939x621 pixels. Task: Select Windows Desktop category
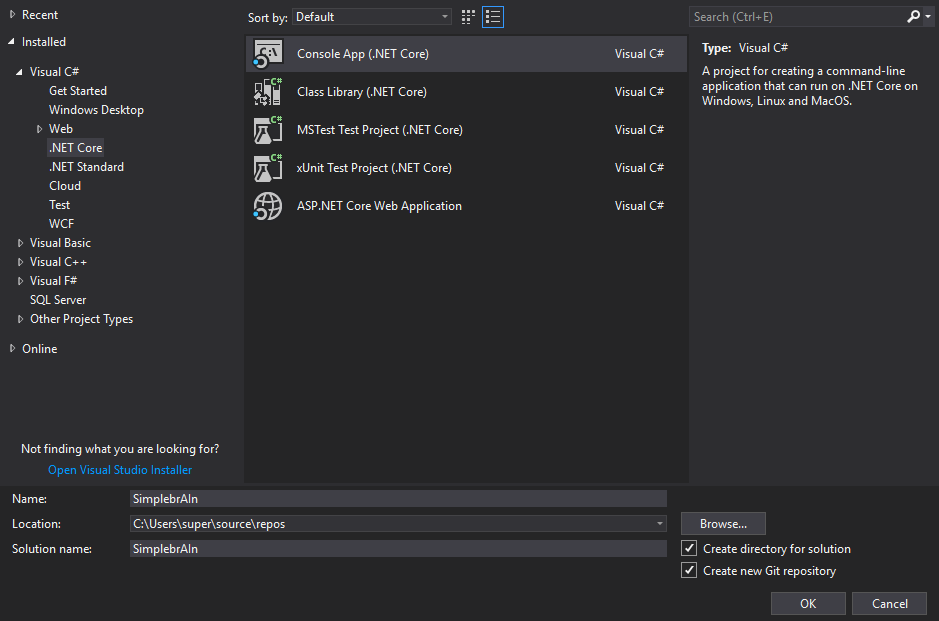click(x=96, y=110)
